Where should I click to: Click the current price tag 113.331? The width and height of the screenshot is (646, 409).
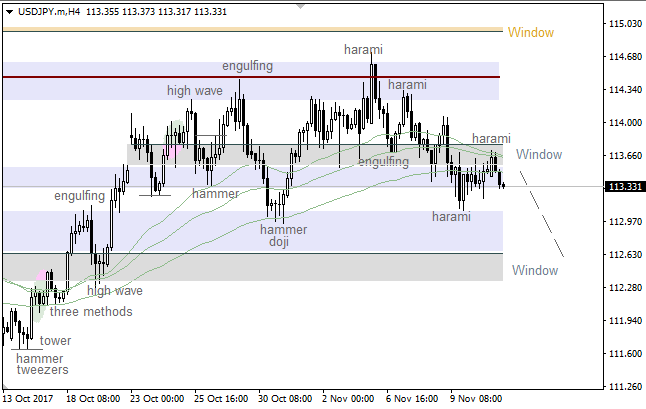click(x=625, y=186)
